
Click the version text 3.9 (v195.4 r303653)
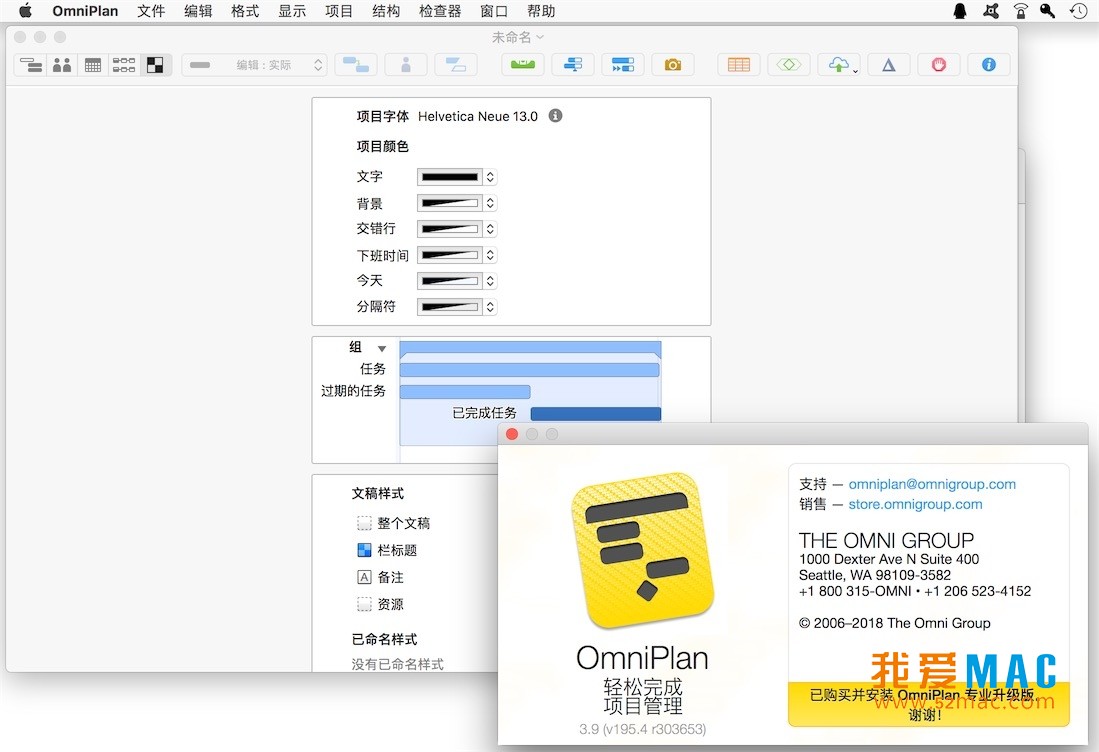[642, 729]
